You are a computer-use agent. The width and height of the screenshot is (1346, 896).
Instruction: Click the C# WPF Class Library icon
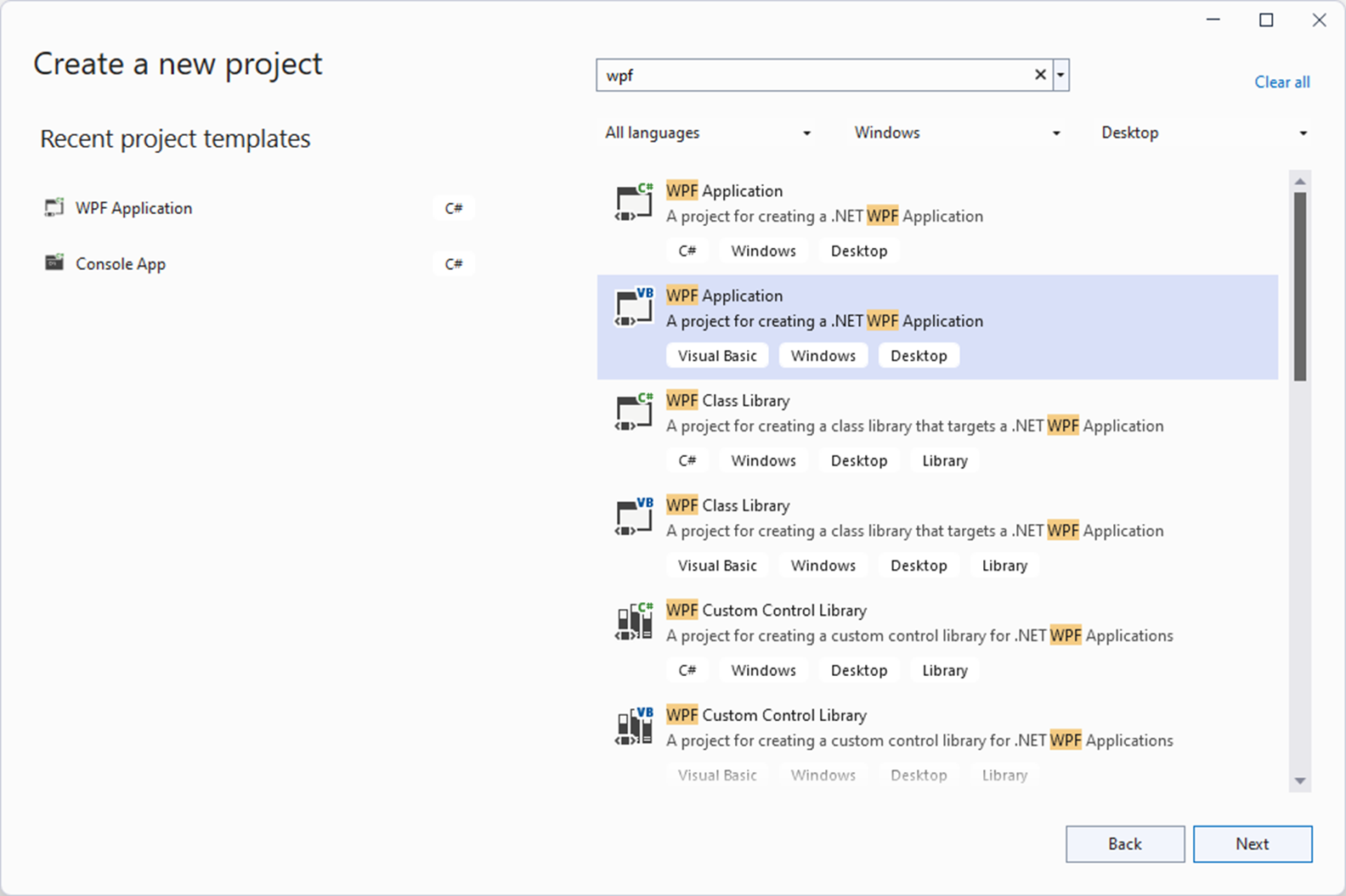coord(634,412)
